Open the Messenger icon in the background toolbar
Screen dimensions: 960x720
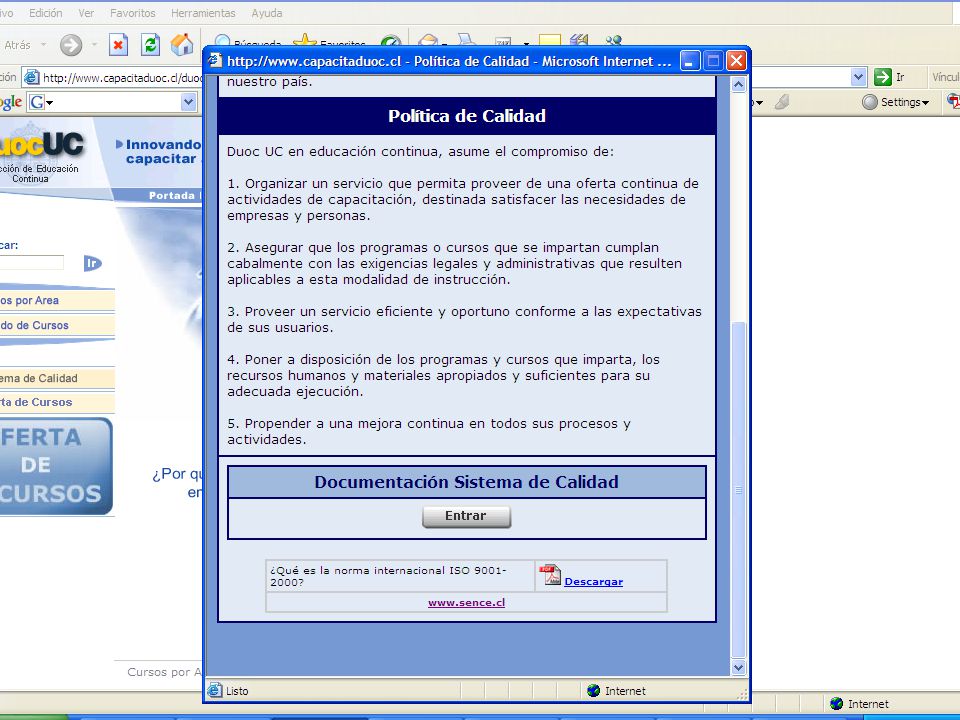coord(613,40)
